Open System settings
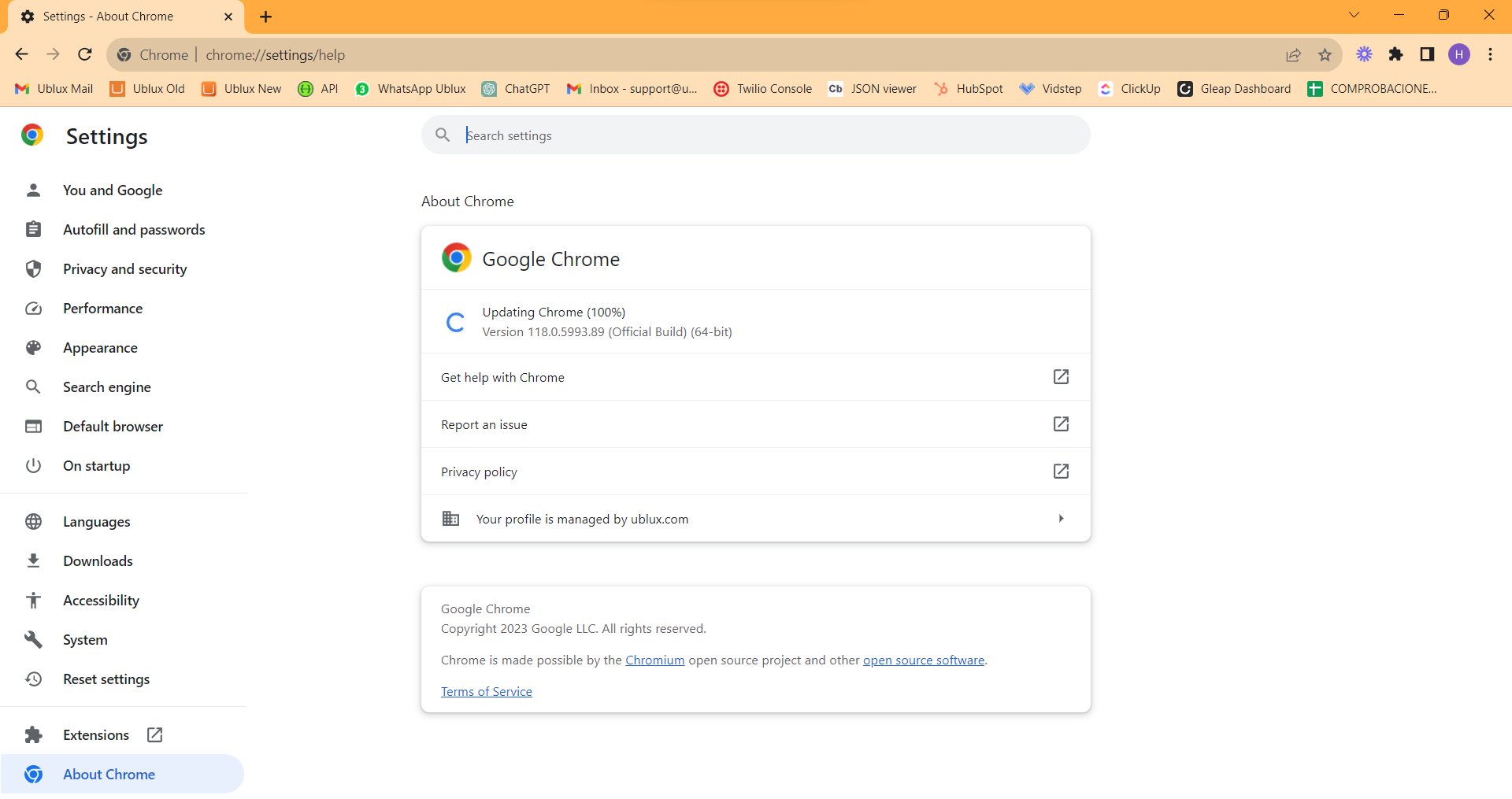The height and width of the screenshot is (799, 1512). [x=85, y=640]
